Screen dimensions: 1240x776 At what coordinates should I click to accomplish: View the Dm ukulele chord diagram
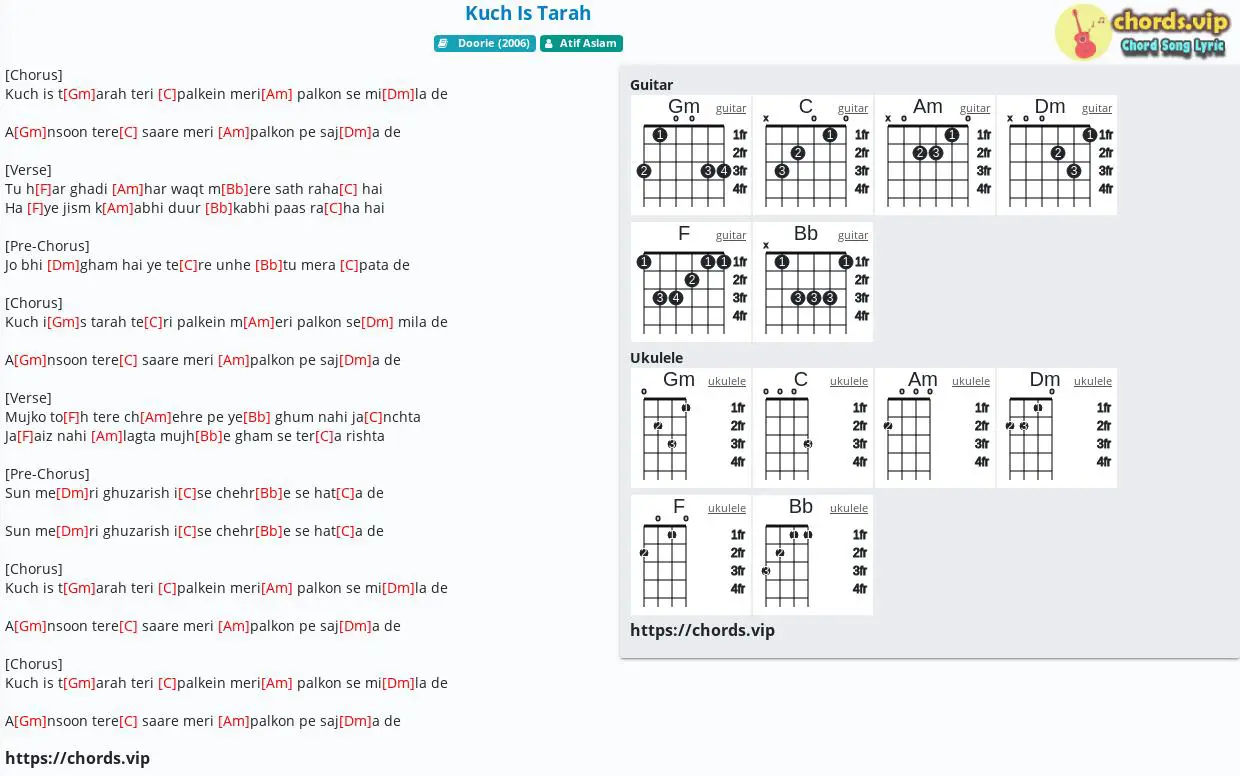click(x=1057, y=428)
